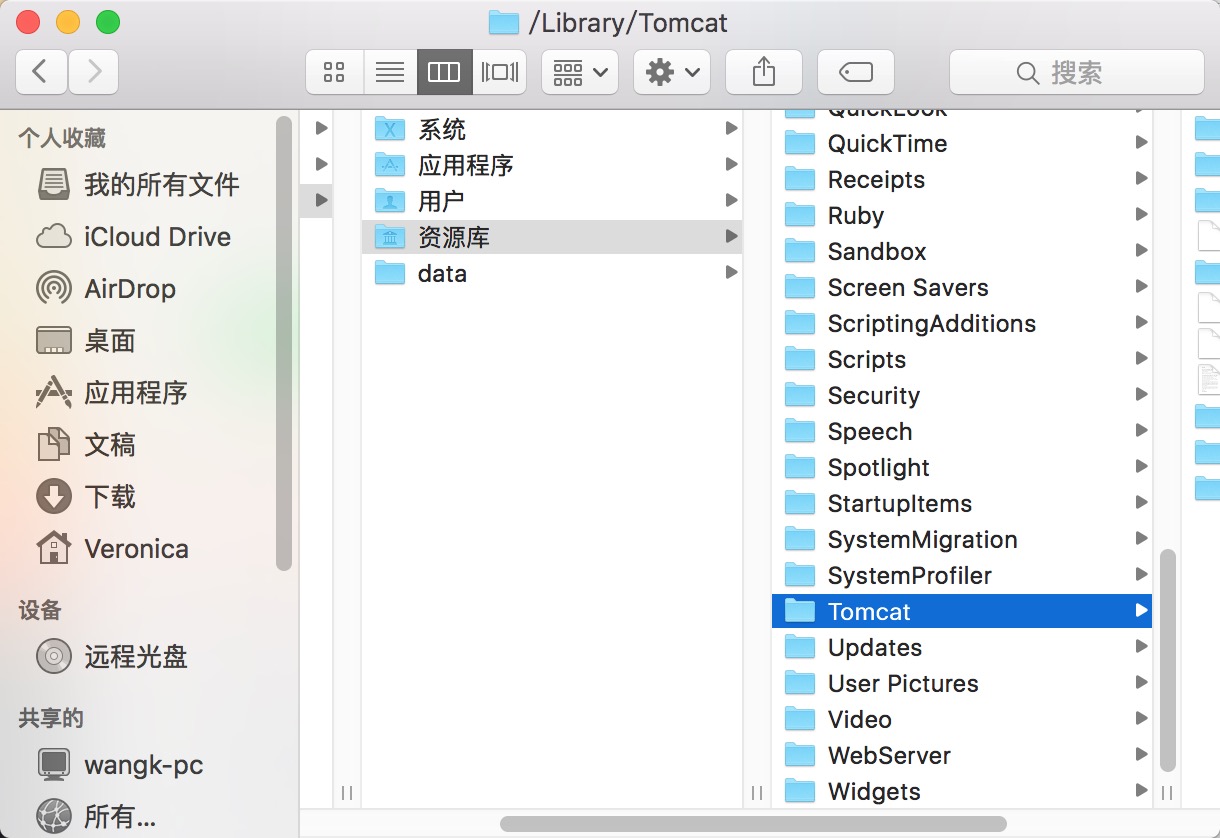Select the 系统 folder
Viewport: 1220px width, 838px height.
point(552,129)
